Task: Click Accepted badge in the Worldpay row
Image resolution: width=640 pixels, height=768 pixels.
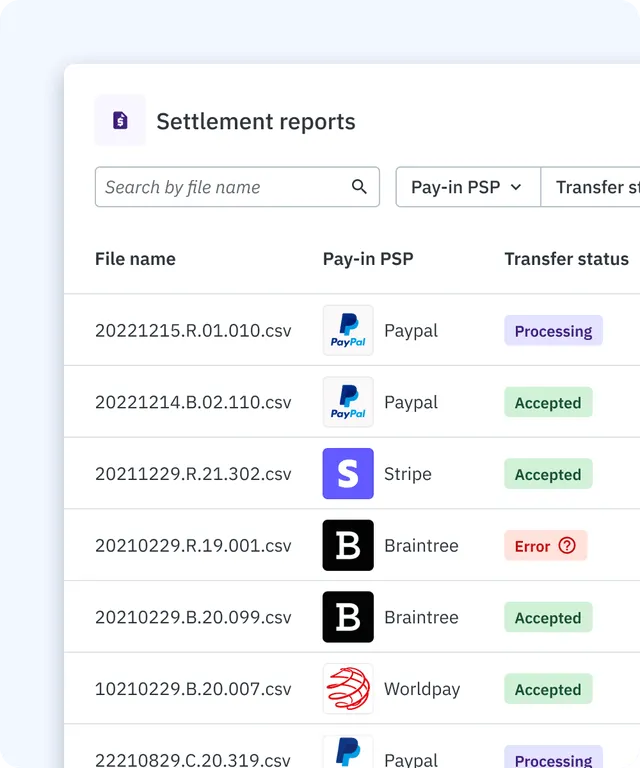Action: click(548, 689)
